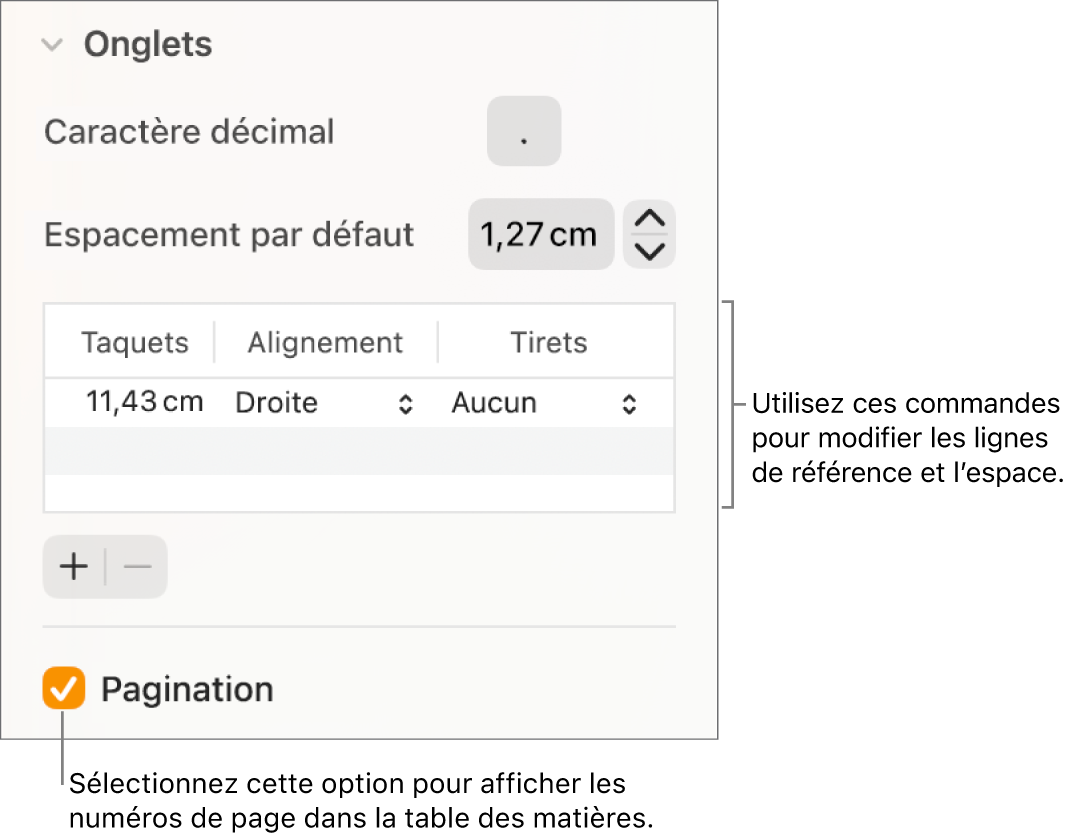
Task: Add a new tab stop with the plus icon
Action: (x=72, y=566)
